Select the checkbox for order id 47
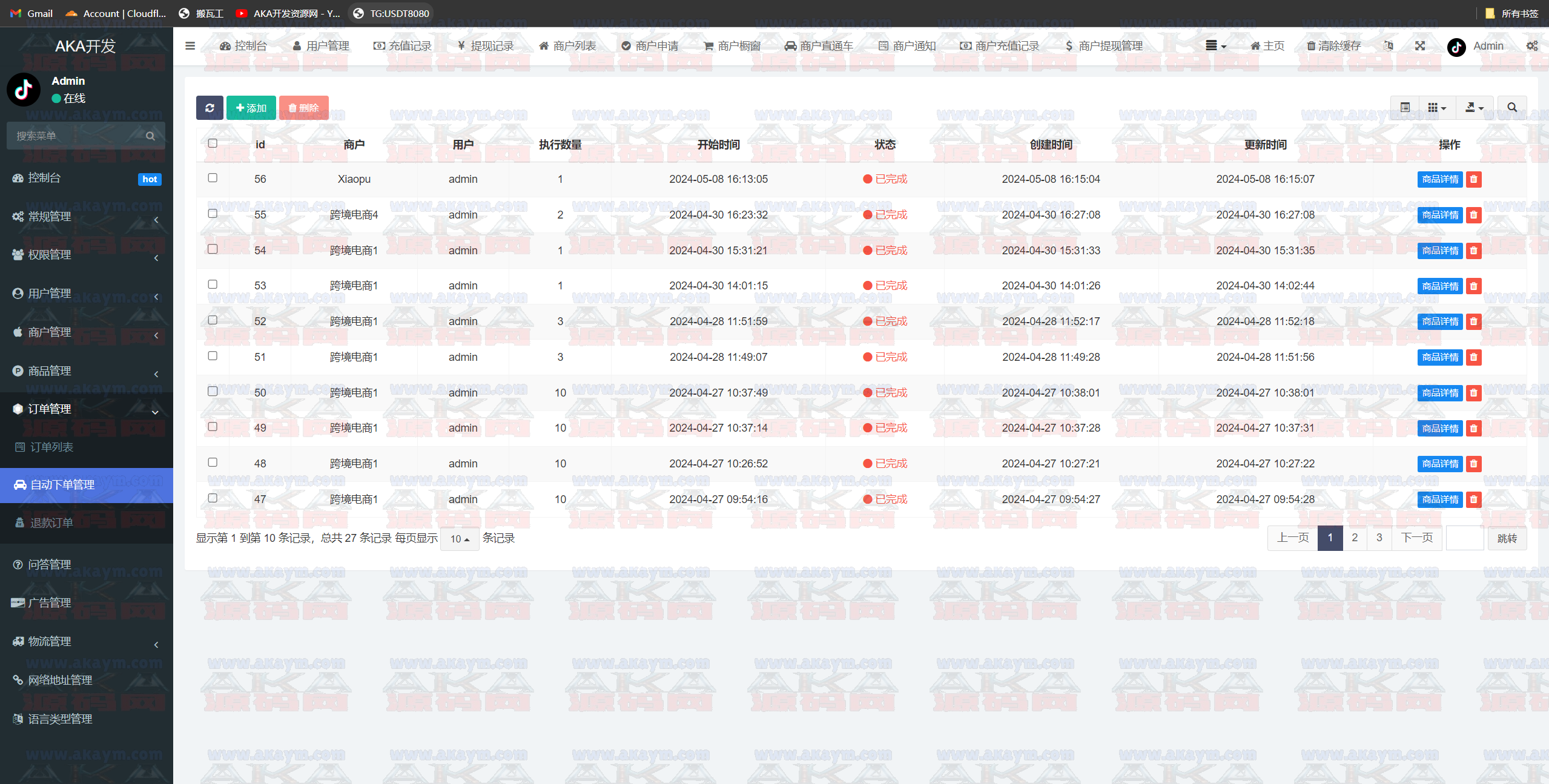The height and width of the screenshot is (784, 1549). 213,498
